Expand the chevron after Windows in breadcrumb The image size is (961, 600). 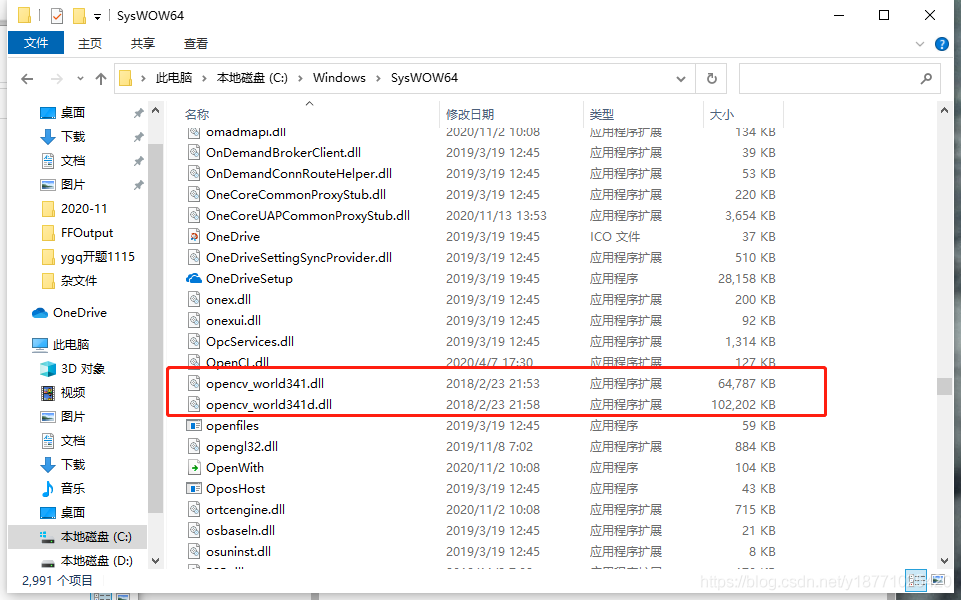[379, 78]
